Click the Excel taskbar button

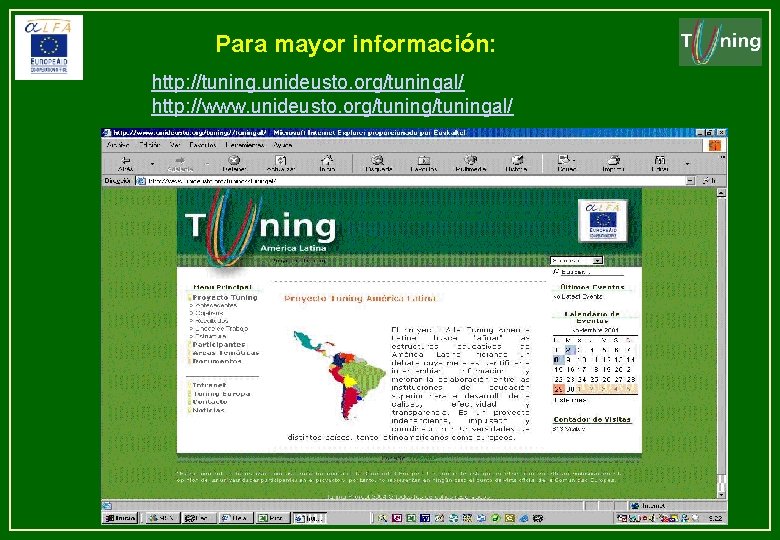point(273,518)
